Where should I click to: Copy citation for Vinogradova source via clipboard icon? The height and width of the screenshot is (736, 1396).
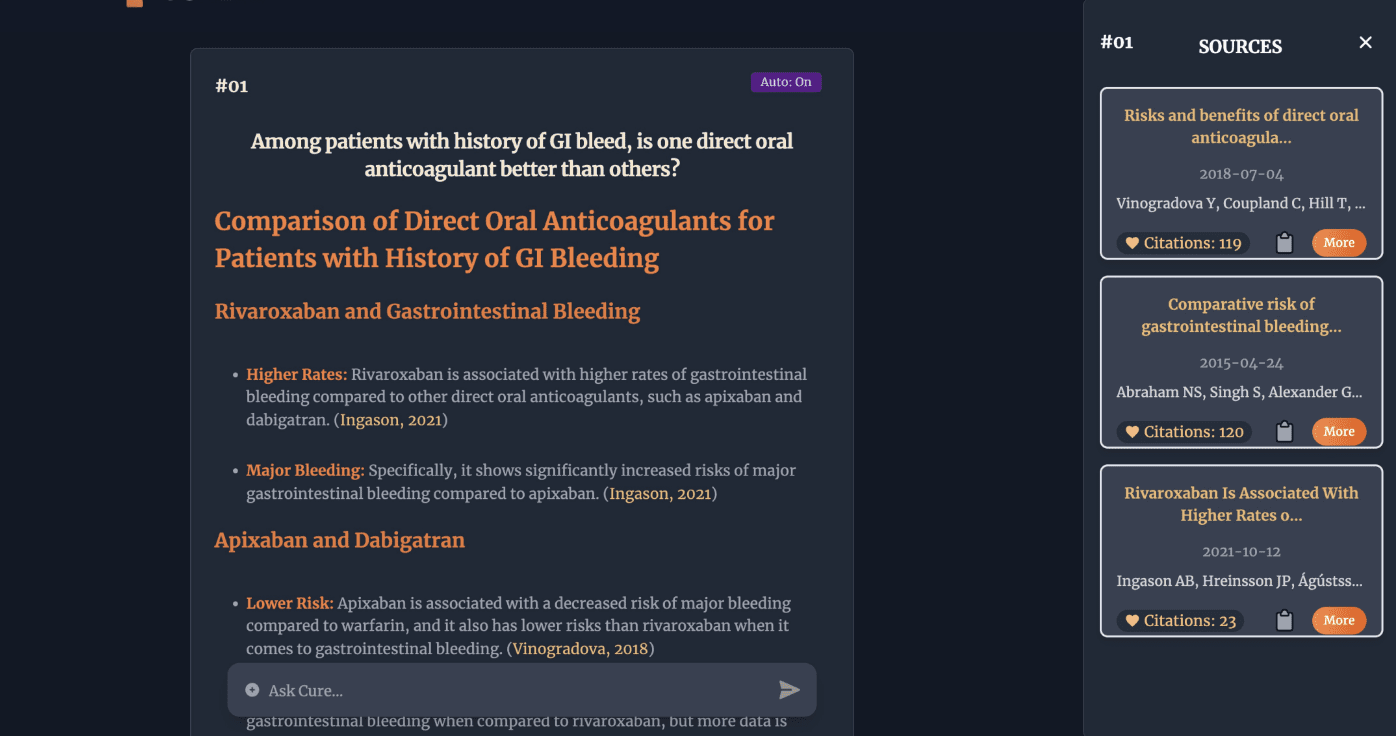click(x=1285, y=243)
